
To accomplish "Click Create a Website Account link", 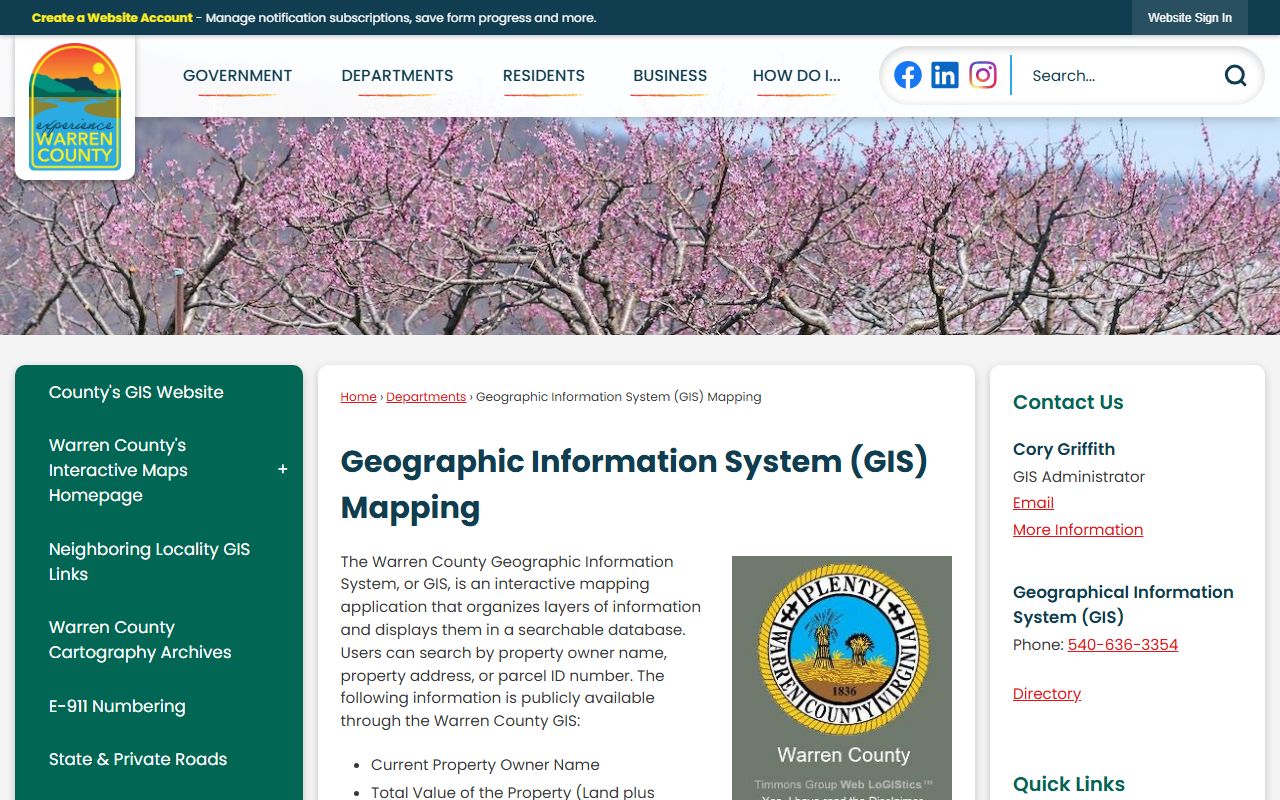I will click(x=112, y=18).
